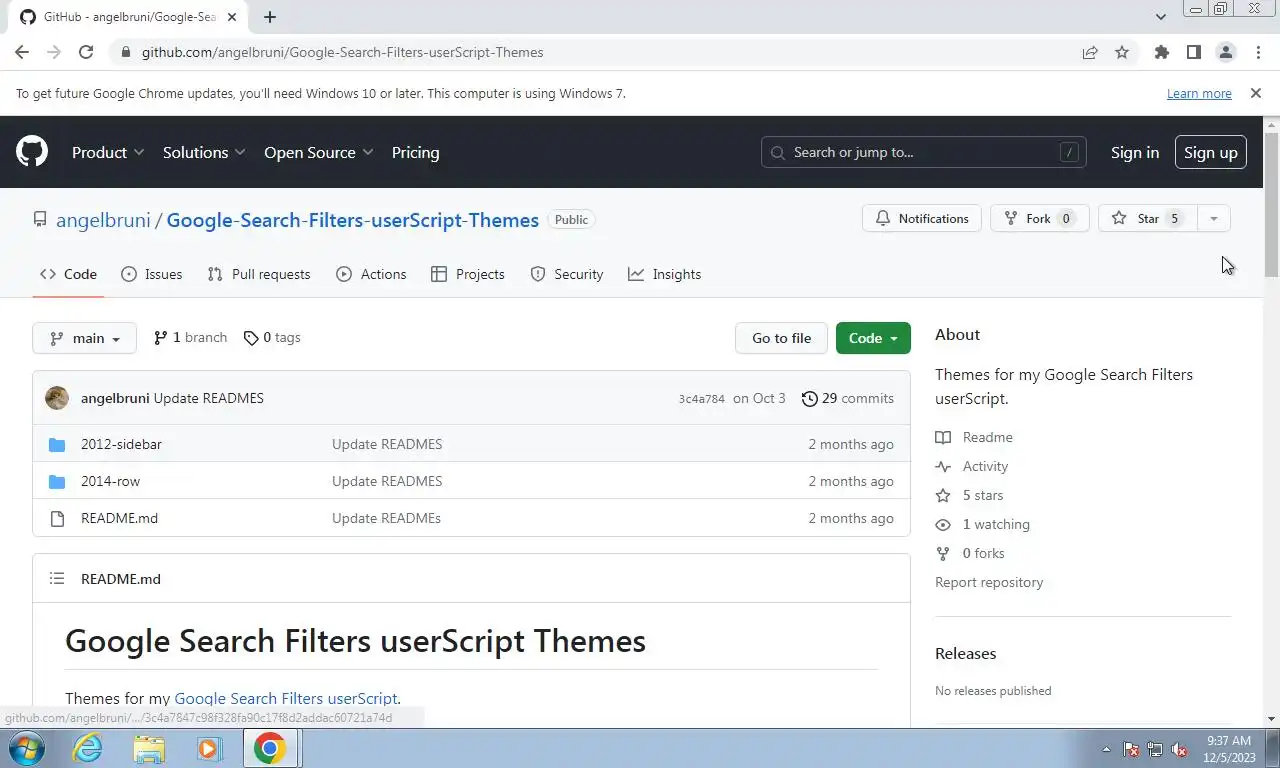
Task: Open angelbruni owner profile link
Action: 103,220
